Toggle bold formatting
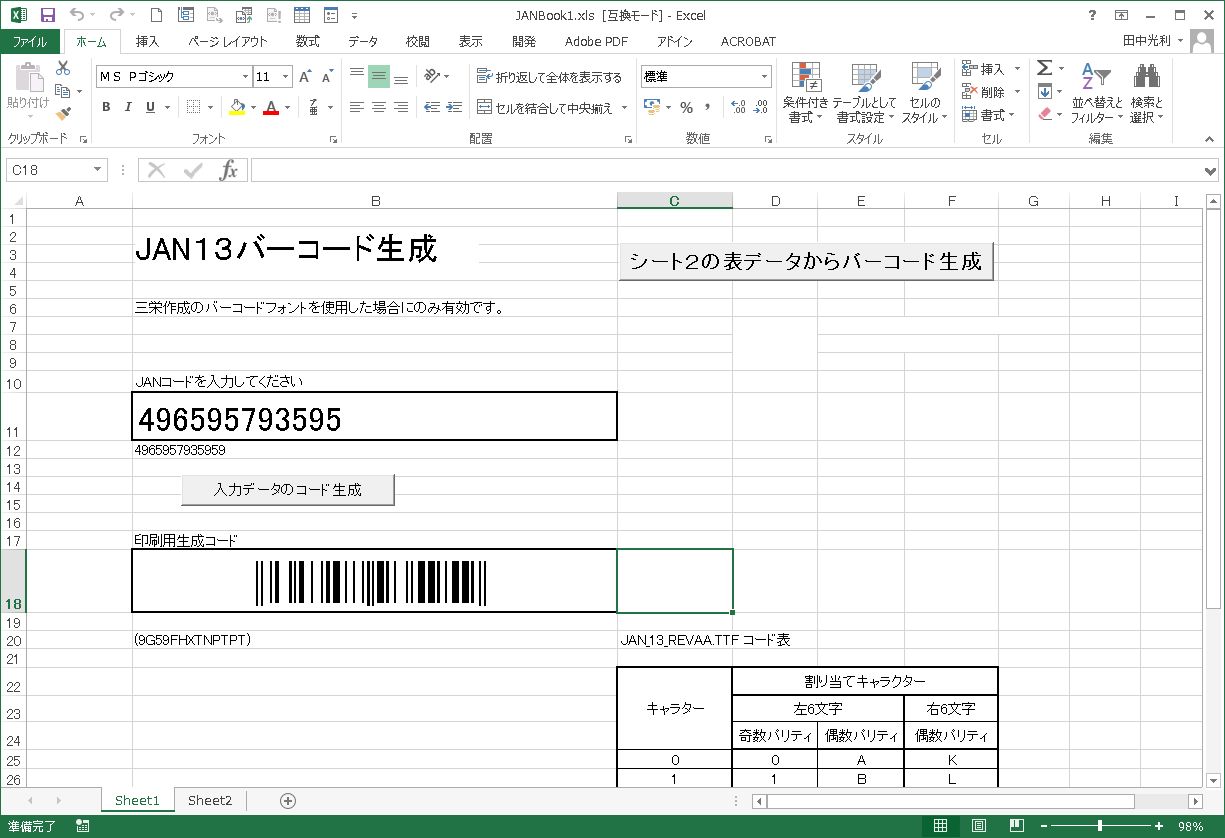Screen dimensions: 1225x838 point(106,107)
